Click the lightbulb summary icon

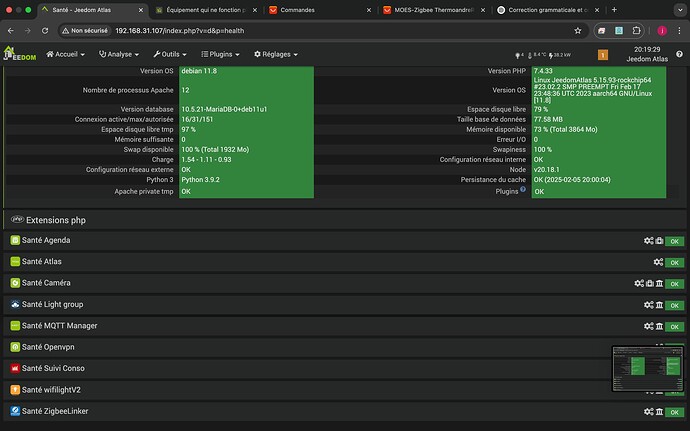519,55
